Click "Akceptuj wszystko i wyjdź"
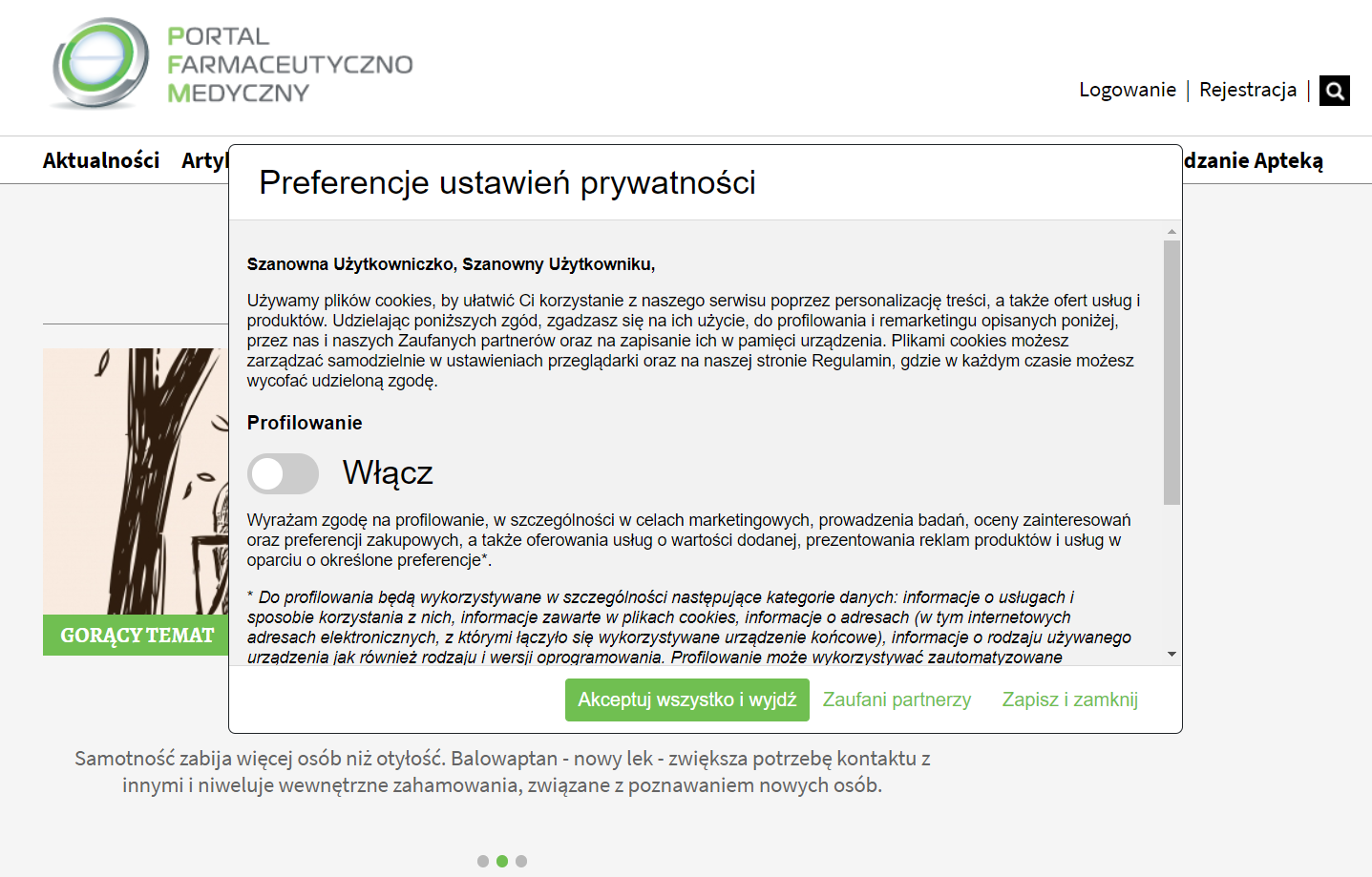The image size is (1372, 877). point(686,700)
